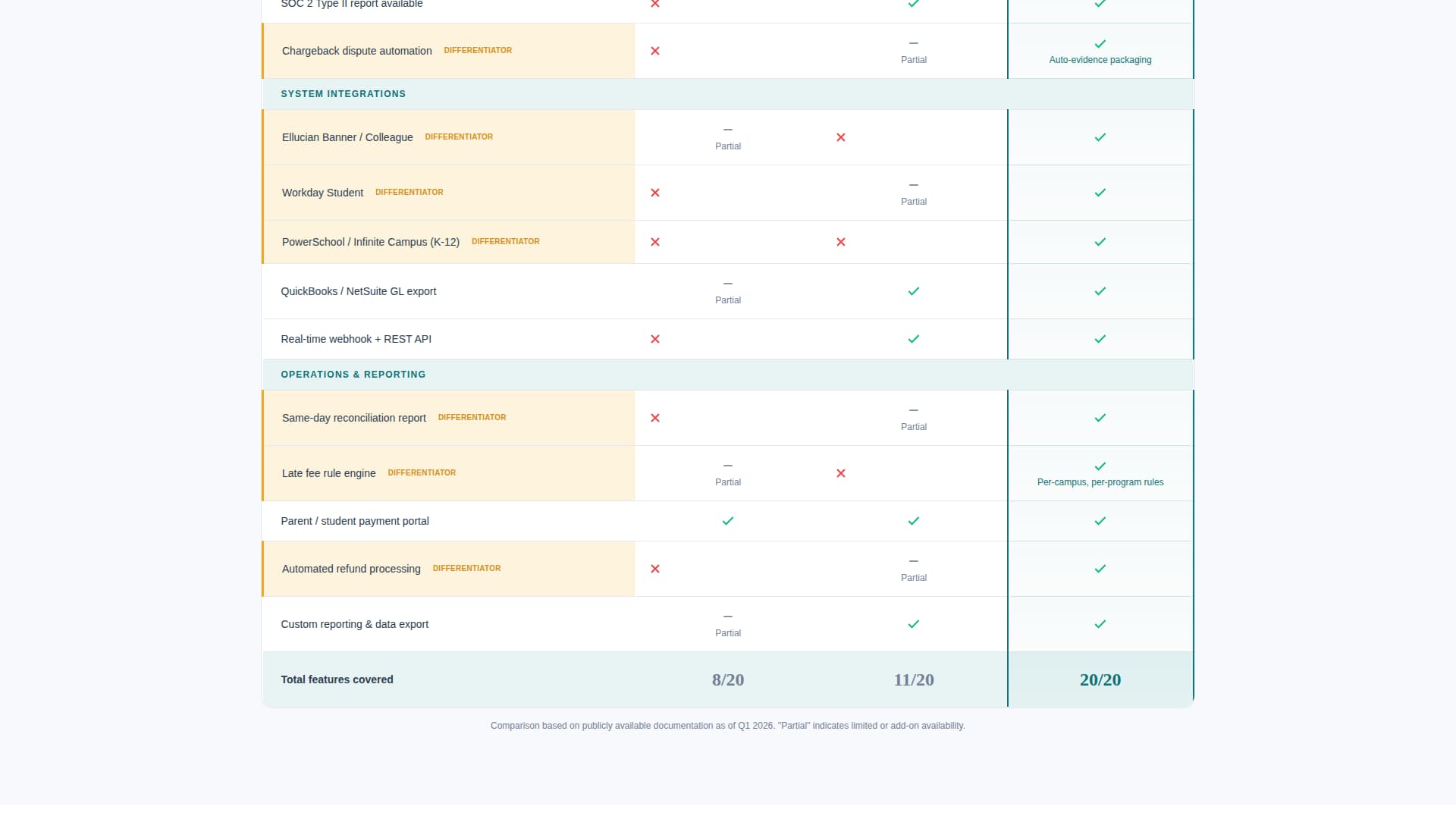
Task: Click the DIFFERENTIATOR badge next to PowerSchool / Infinite Campus
Action: pyautogui.click(x=506, y=242)
